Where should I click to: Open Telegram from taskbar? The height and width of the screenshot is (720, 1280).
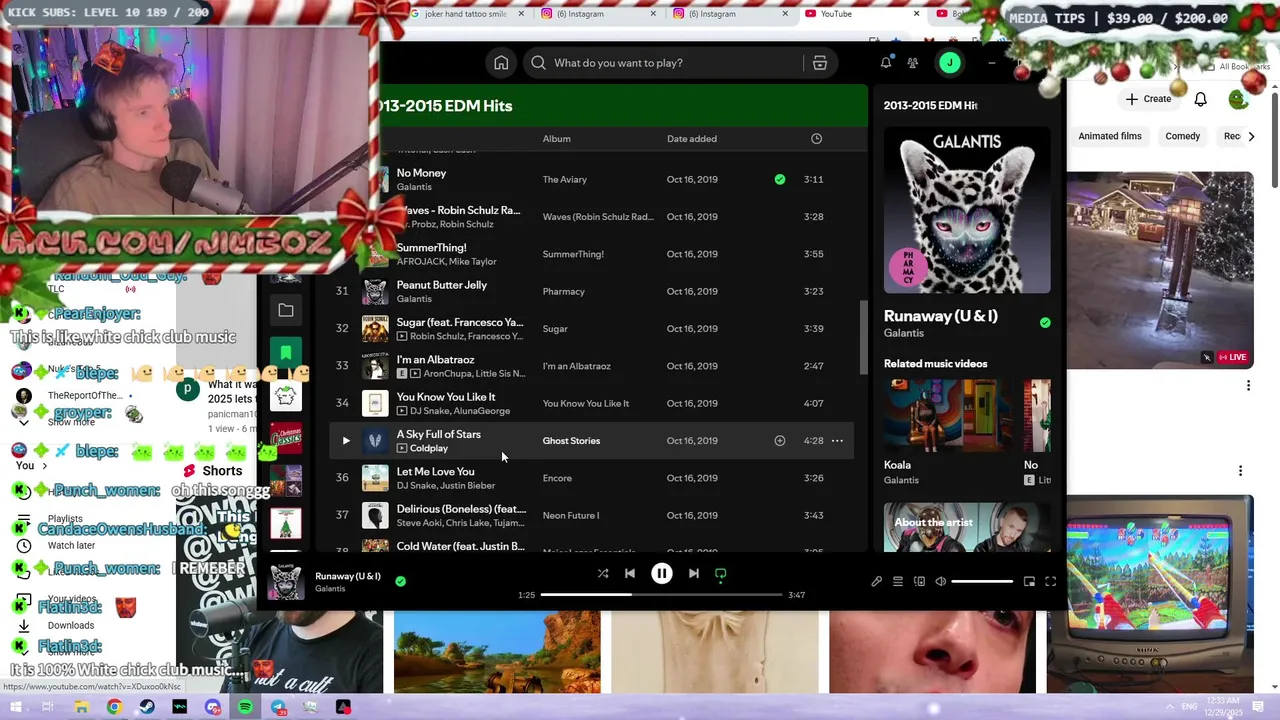(x=278, y=707)
